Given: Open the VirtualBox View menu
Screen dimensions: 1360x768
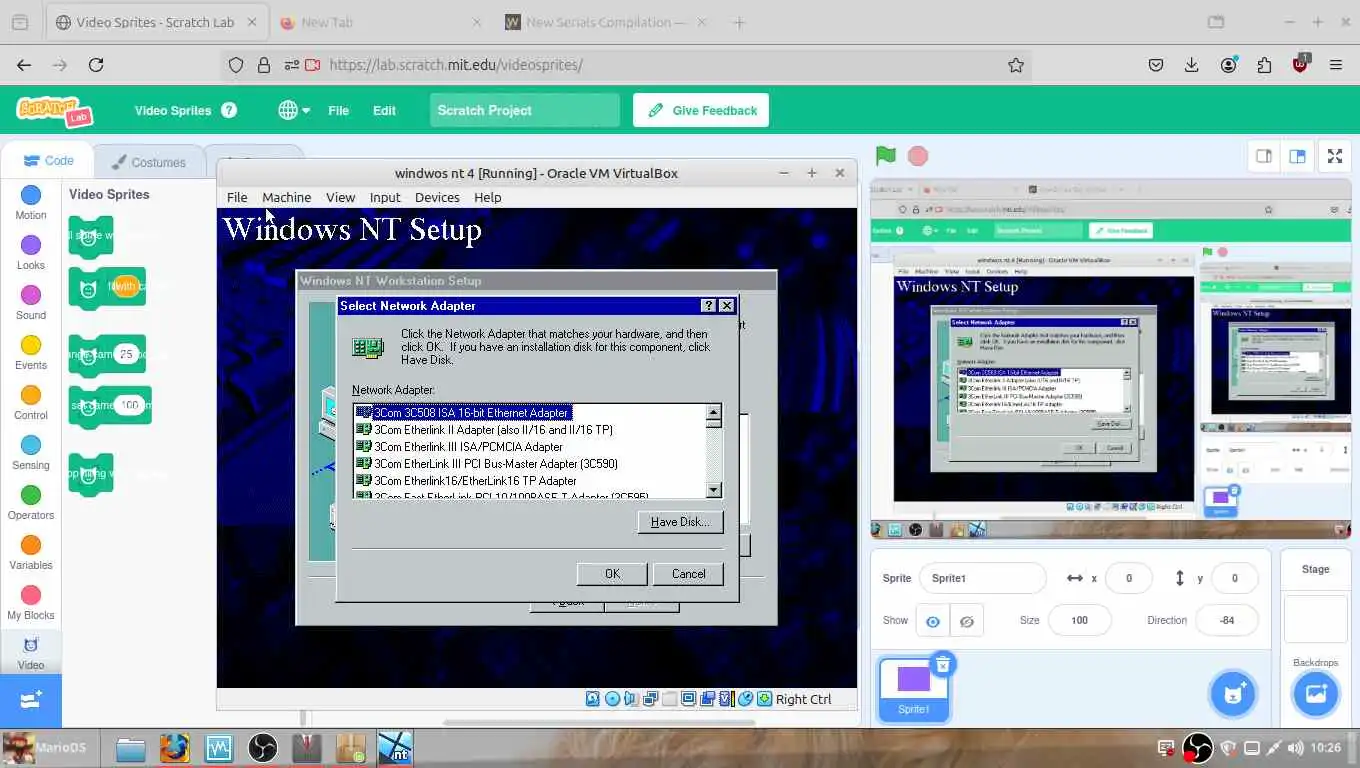Looking at the screenshot, I should pos(340,197).
